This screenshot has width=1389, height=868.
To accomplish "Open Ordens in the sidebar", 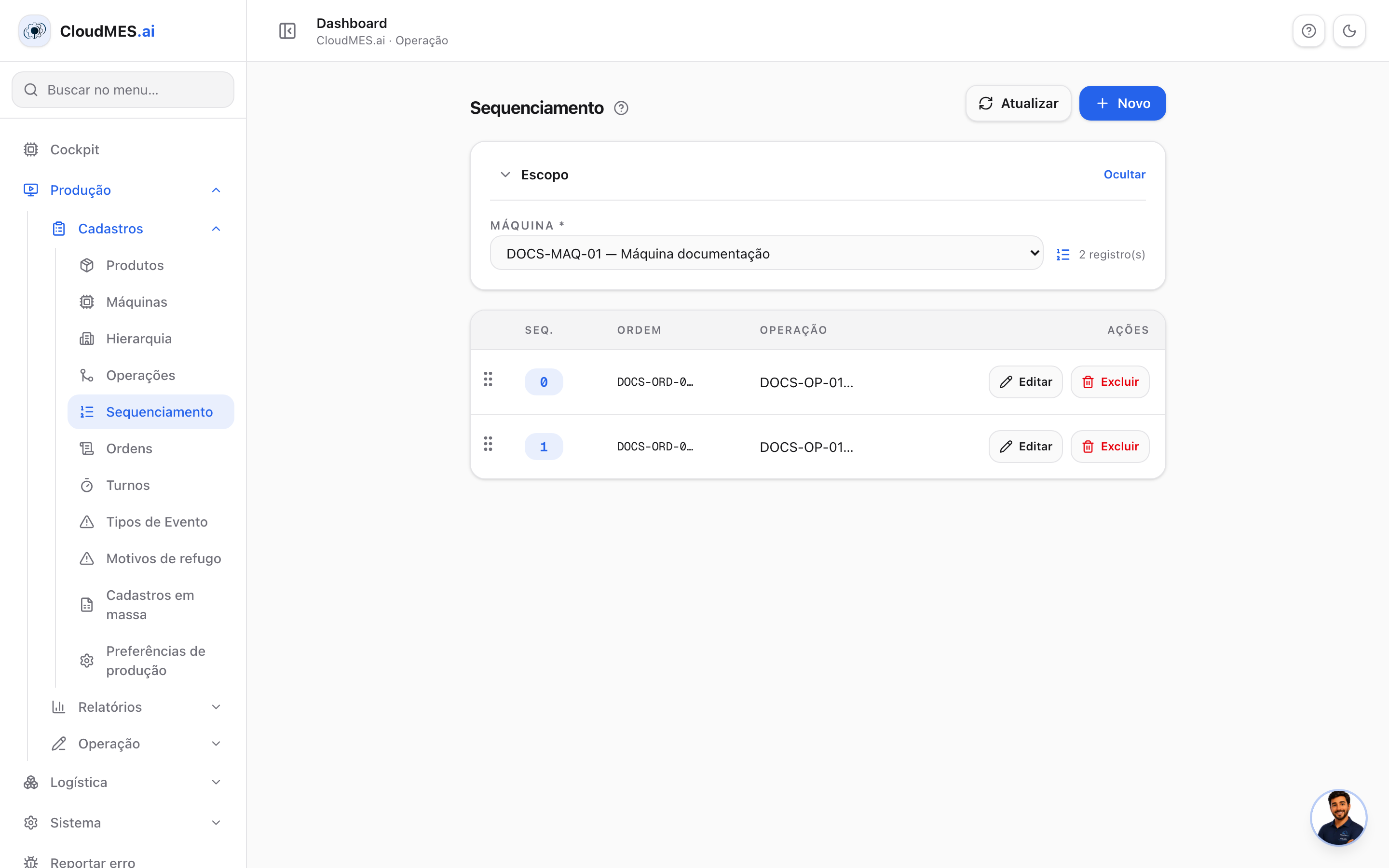I will 151,448.
